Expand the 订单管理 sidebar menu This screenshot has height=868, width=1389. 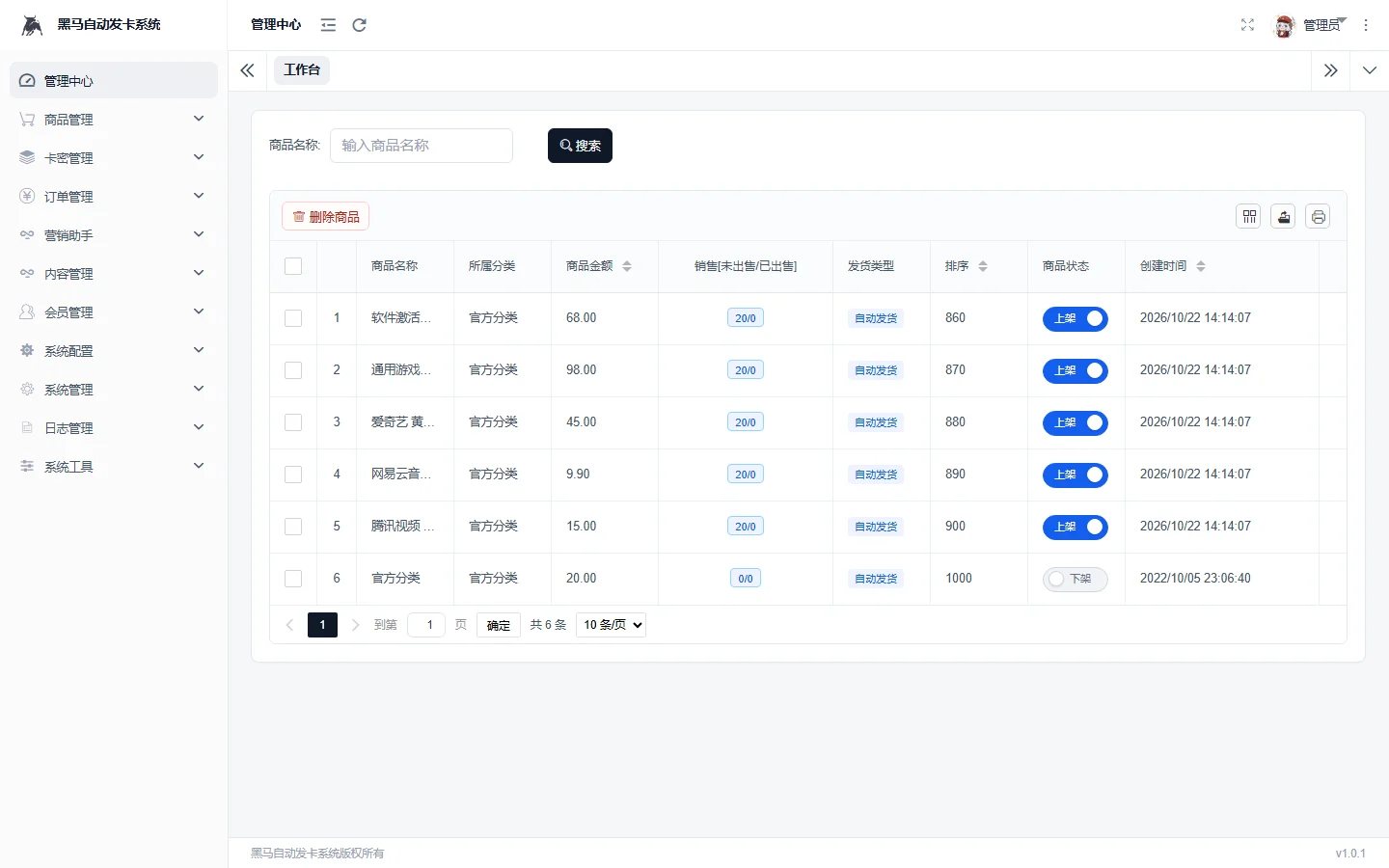click(114, 197)
